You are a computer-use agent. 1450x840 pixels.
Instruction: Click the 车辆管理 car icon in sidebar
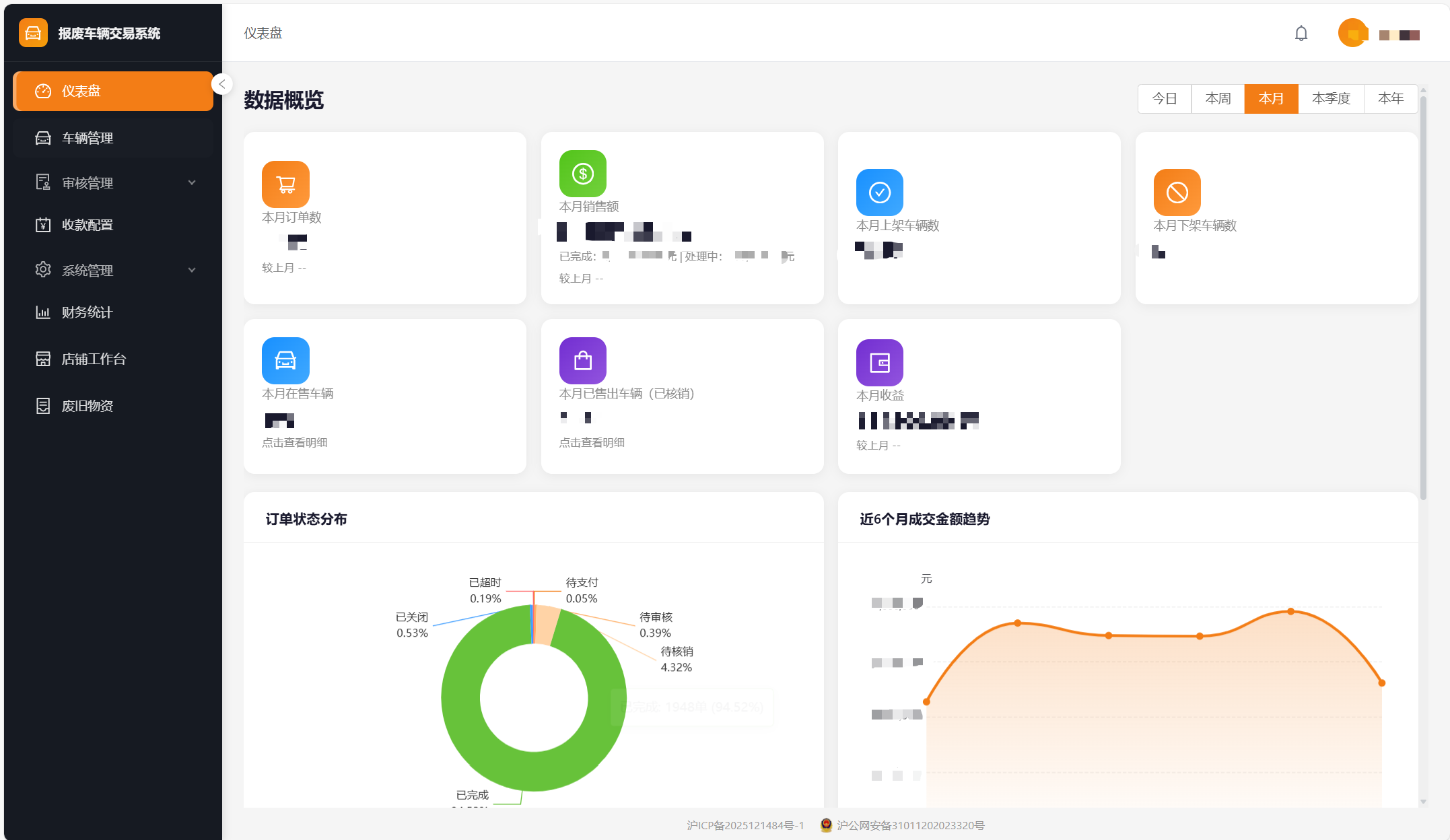(x=43, y=138)
